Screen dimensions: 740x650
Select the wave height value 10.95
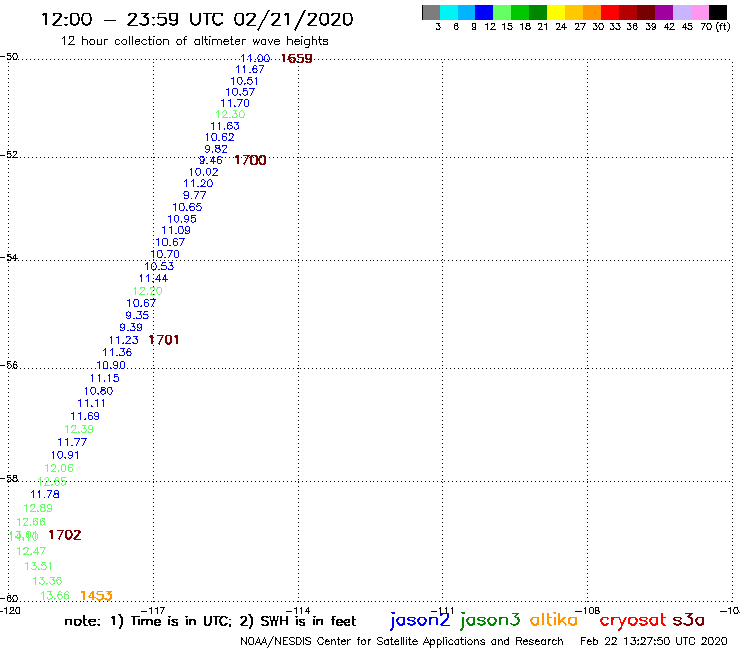[182, 219]
